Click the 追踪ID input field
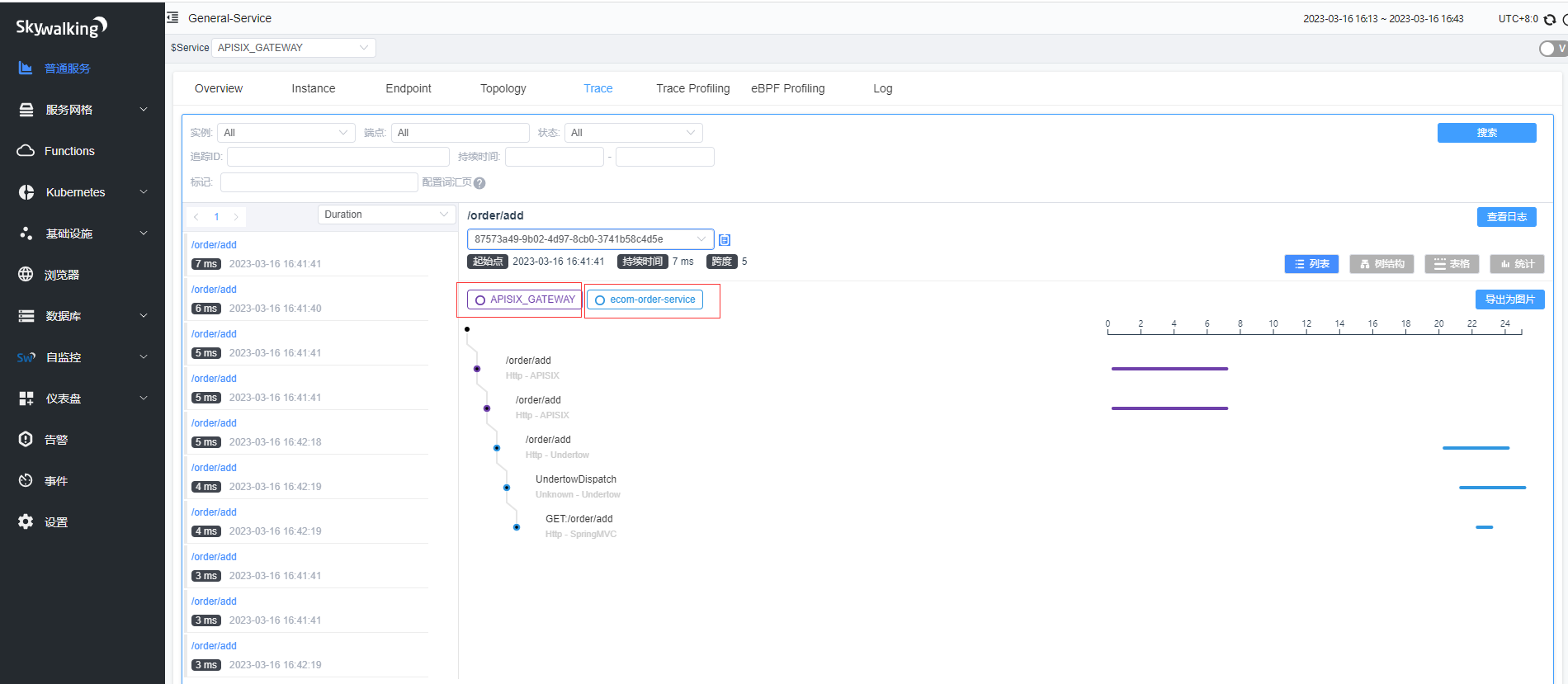Image resolution: width=1568 pixels, height=684 pixels. [x=338, y=157]
